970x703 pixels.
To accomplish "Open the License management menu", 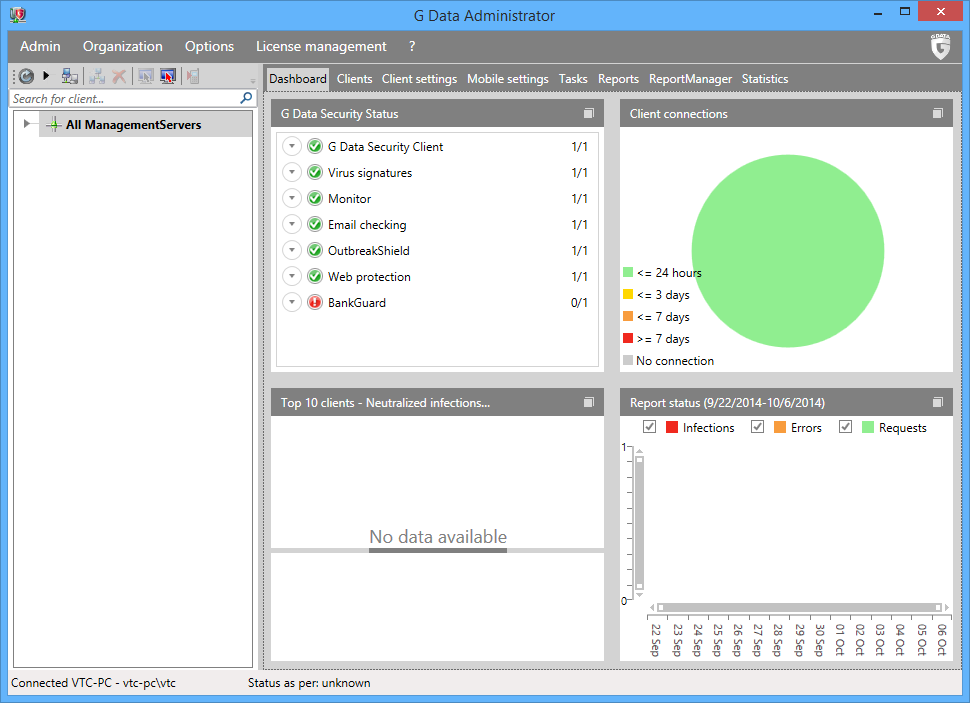I will (x=321, y=46).
